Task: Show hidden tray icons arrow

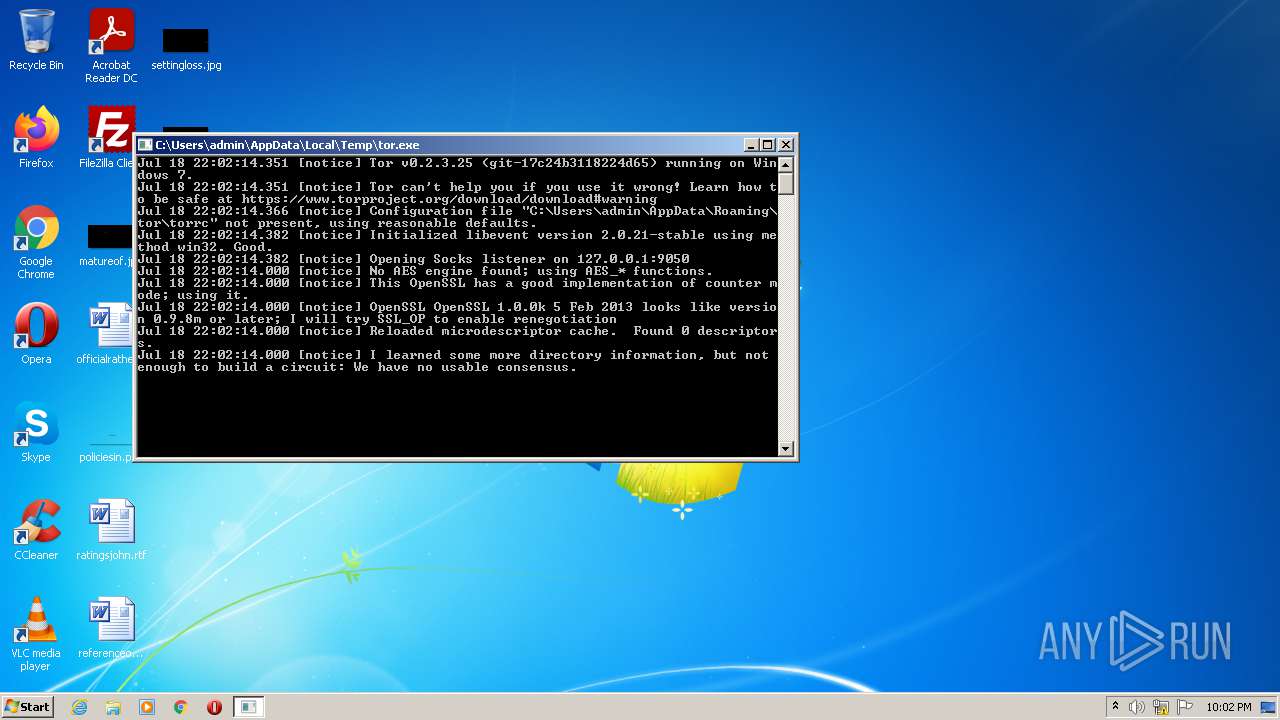Action: pyautogui.click(x=1115, y=707)
